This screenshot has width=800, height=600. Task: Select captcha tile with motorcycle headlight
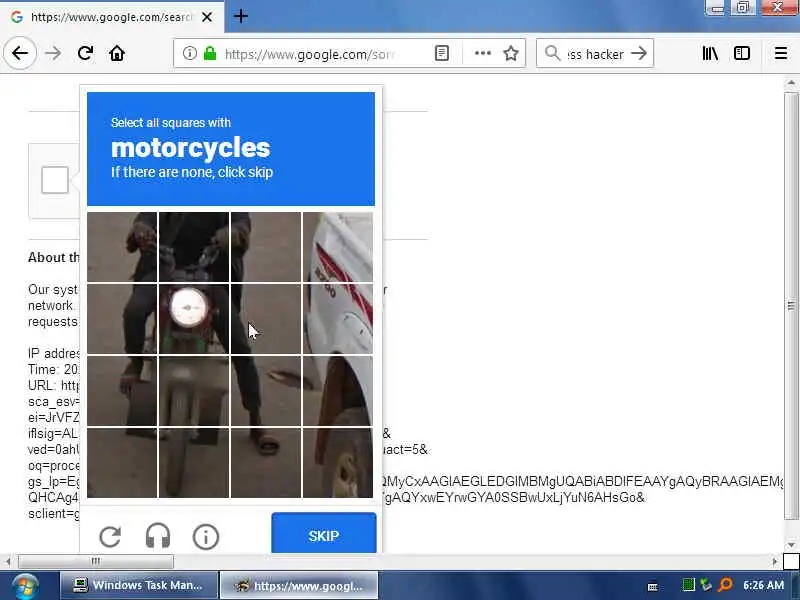194,319
